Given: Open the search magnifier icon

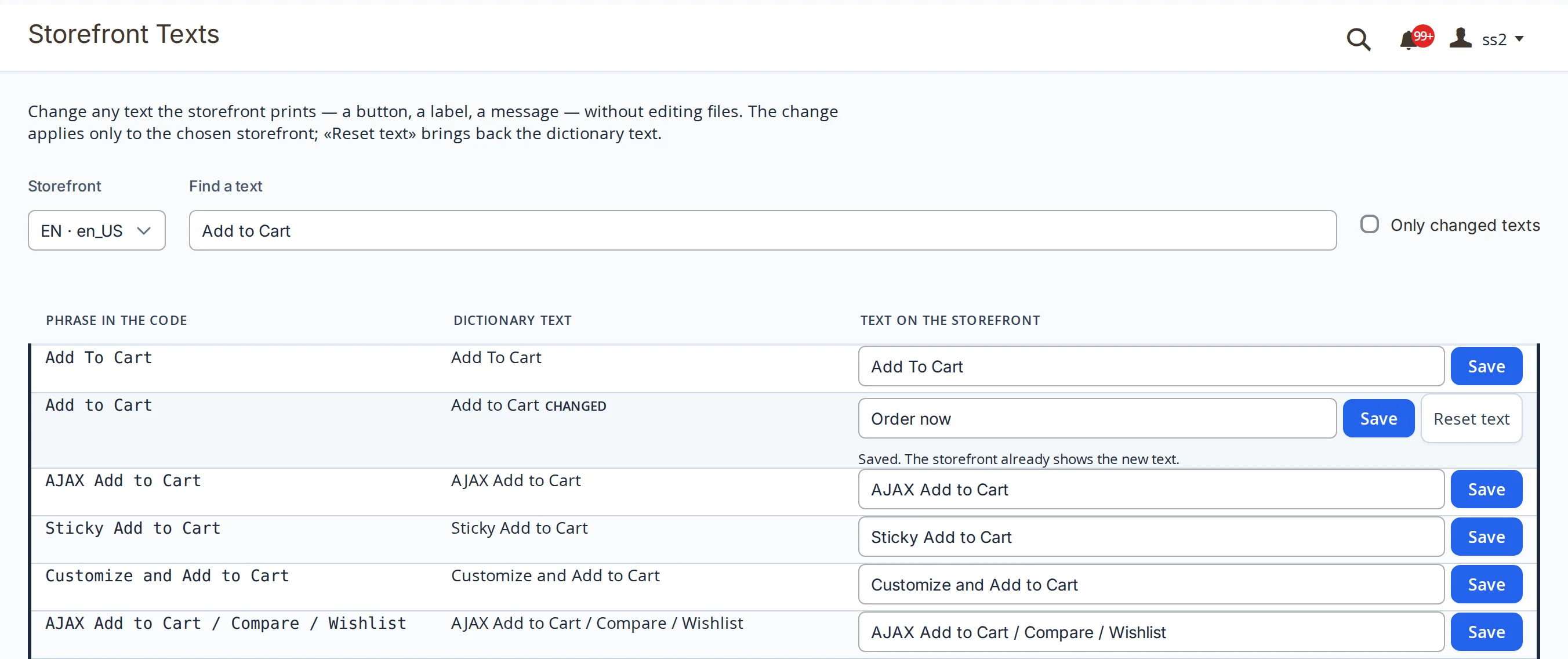Looking at the screenshot, I should (x=1358, y=39).
